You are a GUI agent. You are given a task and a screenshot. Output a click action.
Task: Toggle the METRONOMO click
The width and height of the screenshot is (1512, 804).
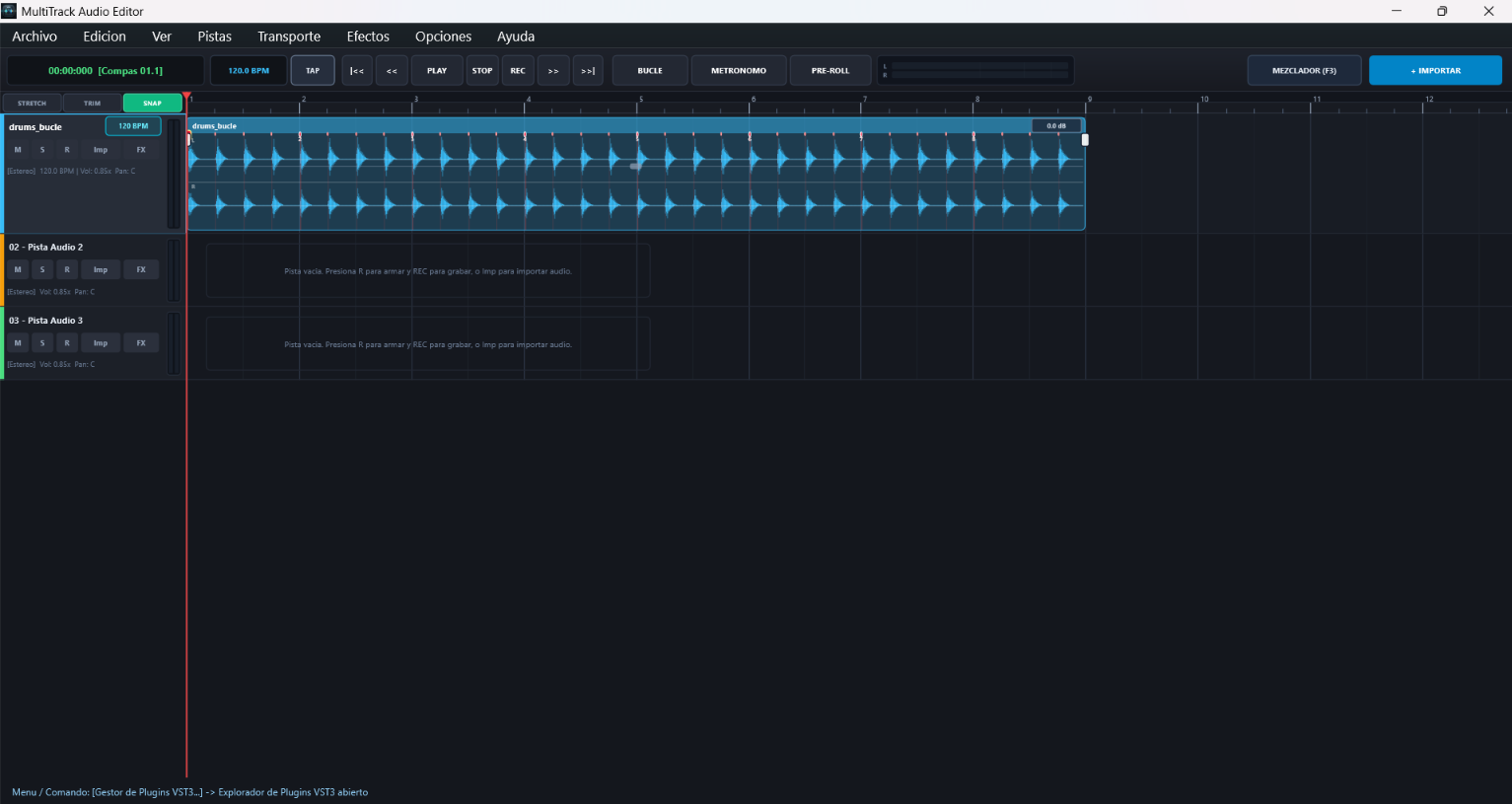(739, 71)
